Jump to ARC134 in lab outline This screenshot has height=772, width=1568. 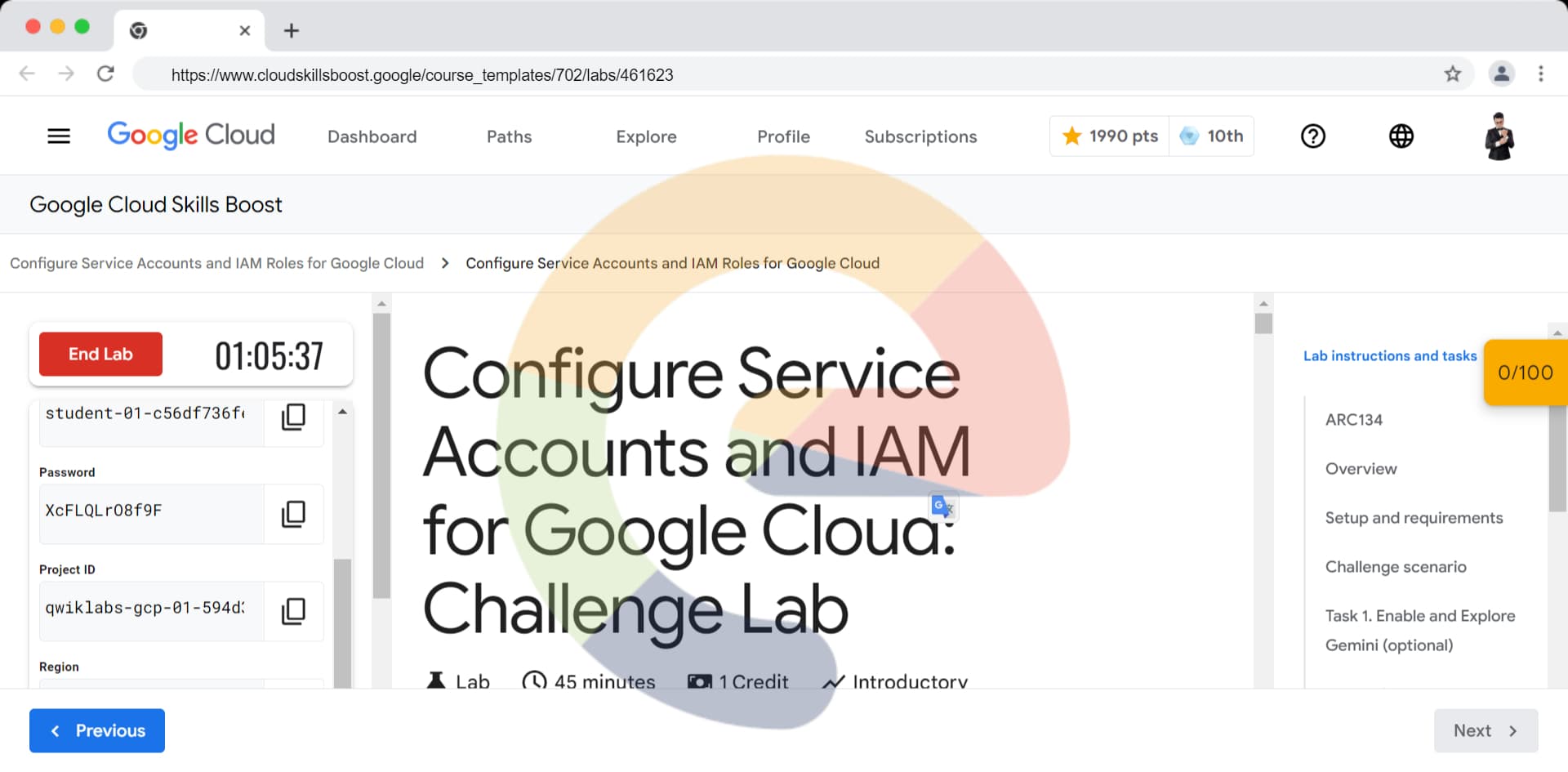coord(1353,420)
